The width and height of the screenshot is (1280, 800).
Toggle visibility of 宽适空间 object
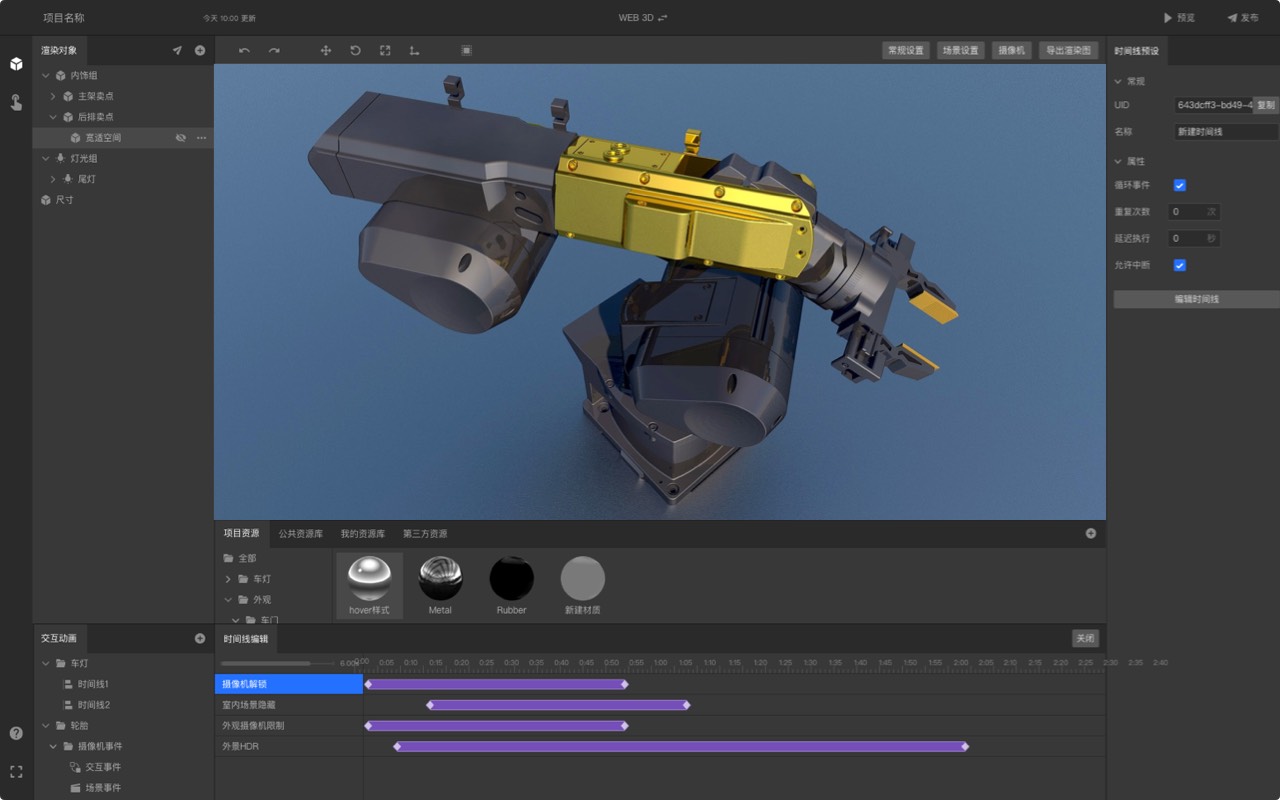click(x=181, y=138)
